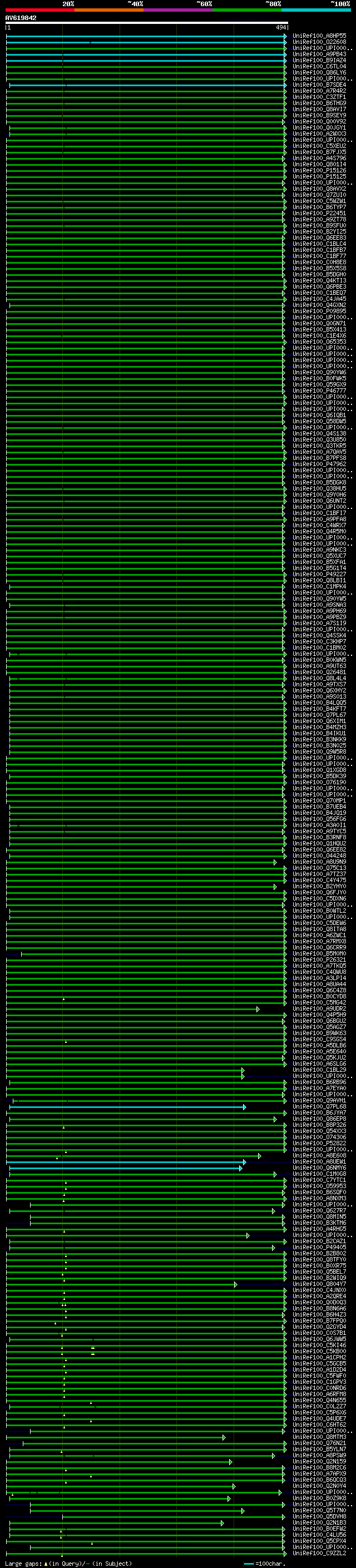Select UniRef100_C1BLC4 label
Viewport: 356px width, 1568px height.
coord(319,244)
